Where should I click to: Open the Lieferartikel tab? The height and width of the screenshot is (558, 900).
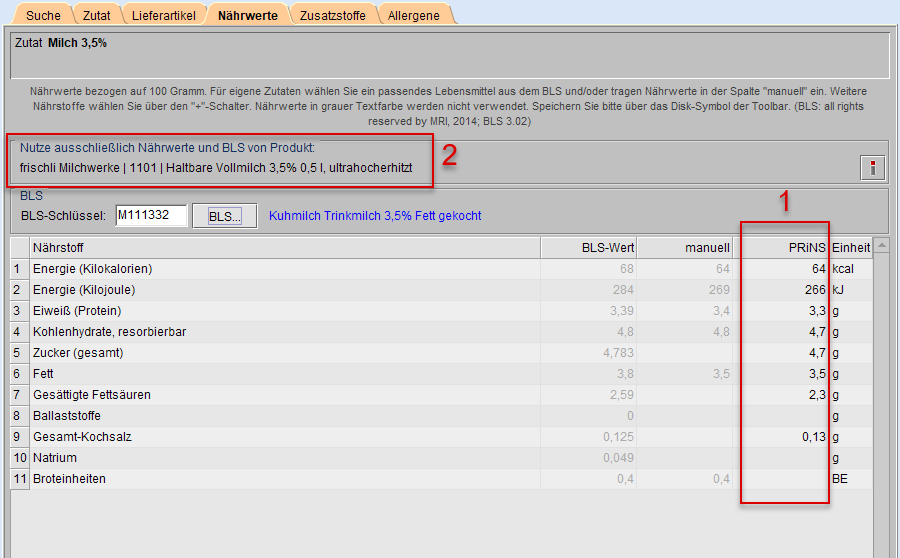(165, 15)
